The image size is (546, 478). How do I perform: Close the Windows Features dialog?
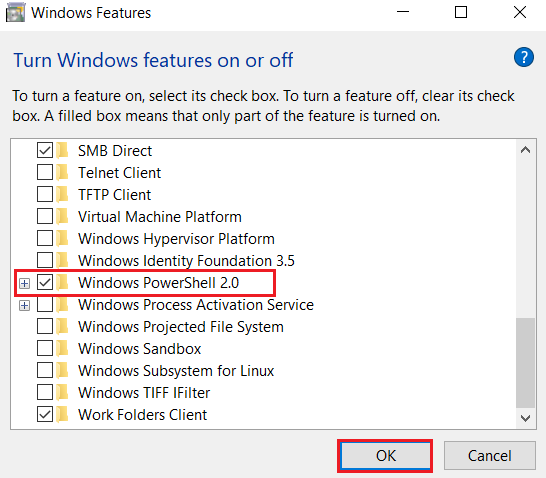(x=520, y=12)
